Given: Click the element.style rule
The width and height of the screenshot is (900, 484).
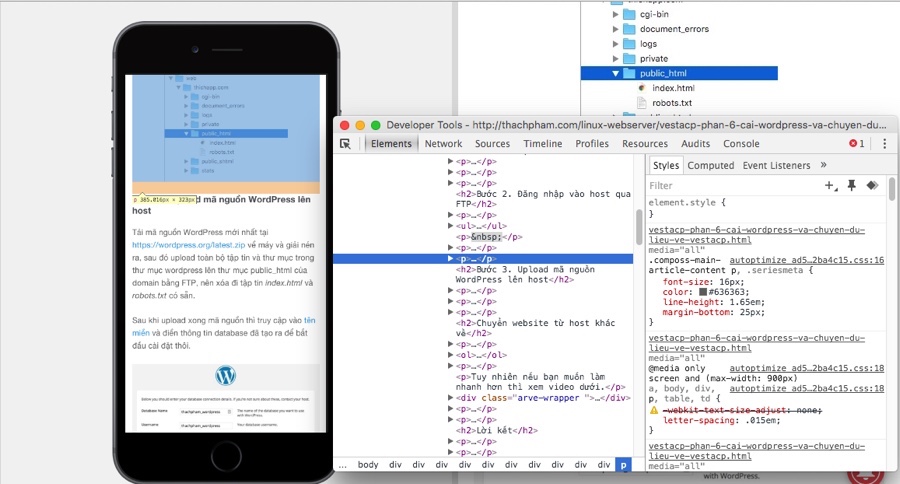Looking at the screenshot, I should click(686, 203).
